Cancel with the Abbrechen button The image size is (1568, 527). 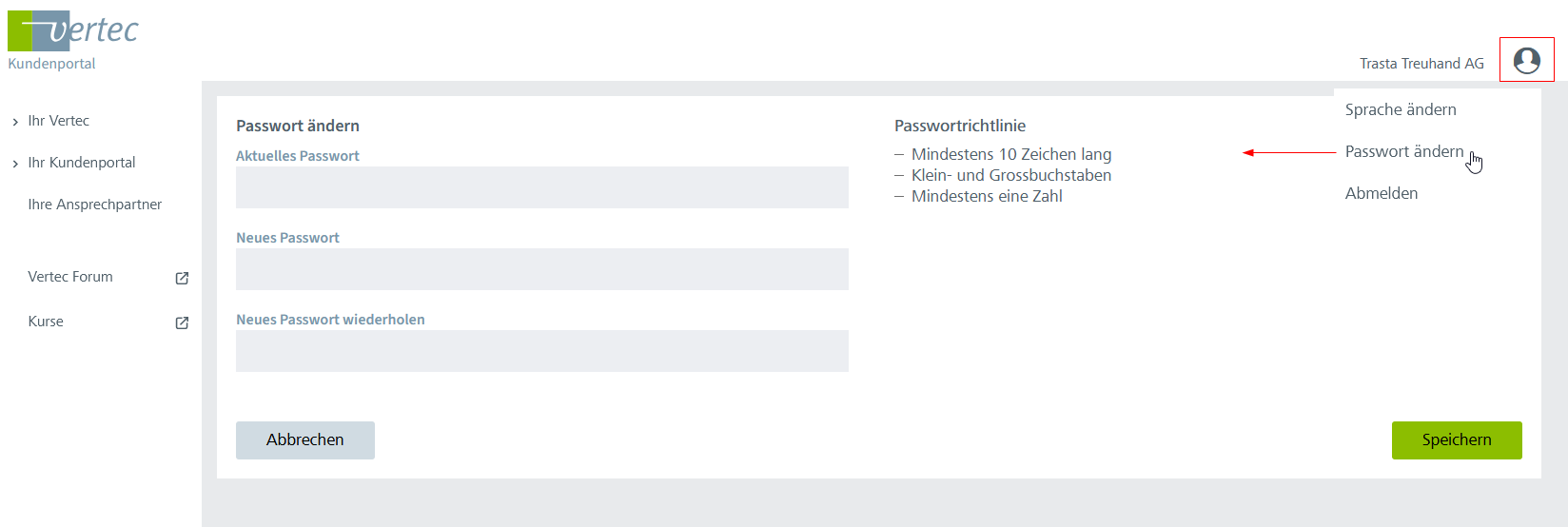304,439
